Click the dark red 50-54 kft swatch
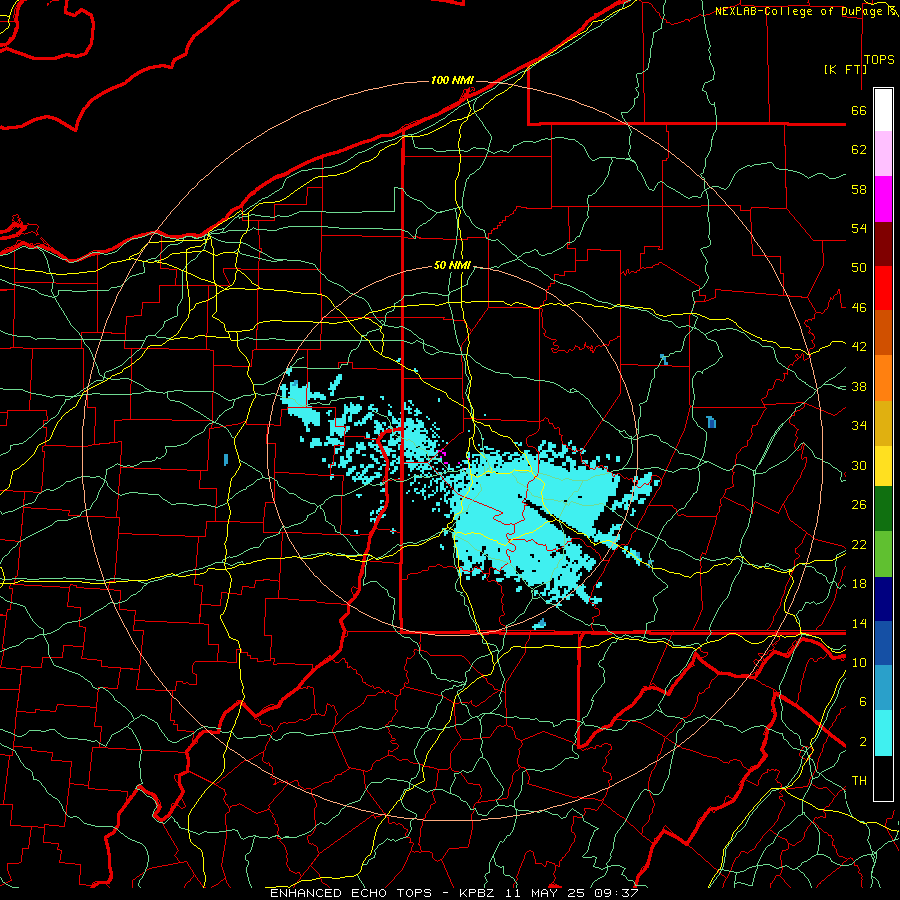Screen dimensions: 900x900 click(x=883, y=243)
